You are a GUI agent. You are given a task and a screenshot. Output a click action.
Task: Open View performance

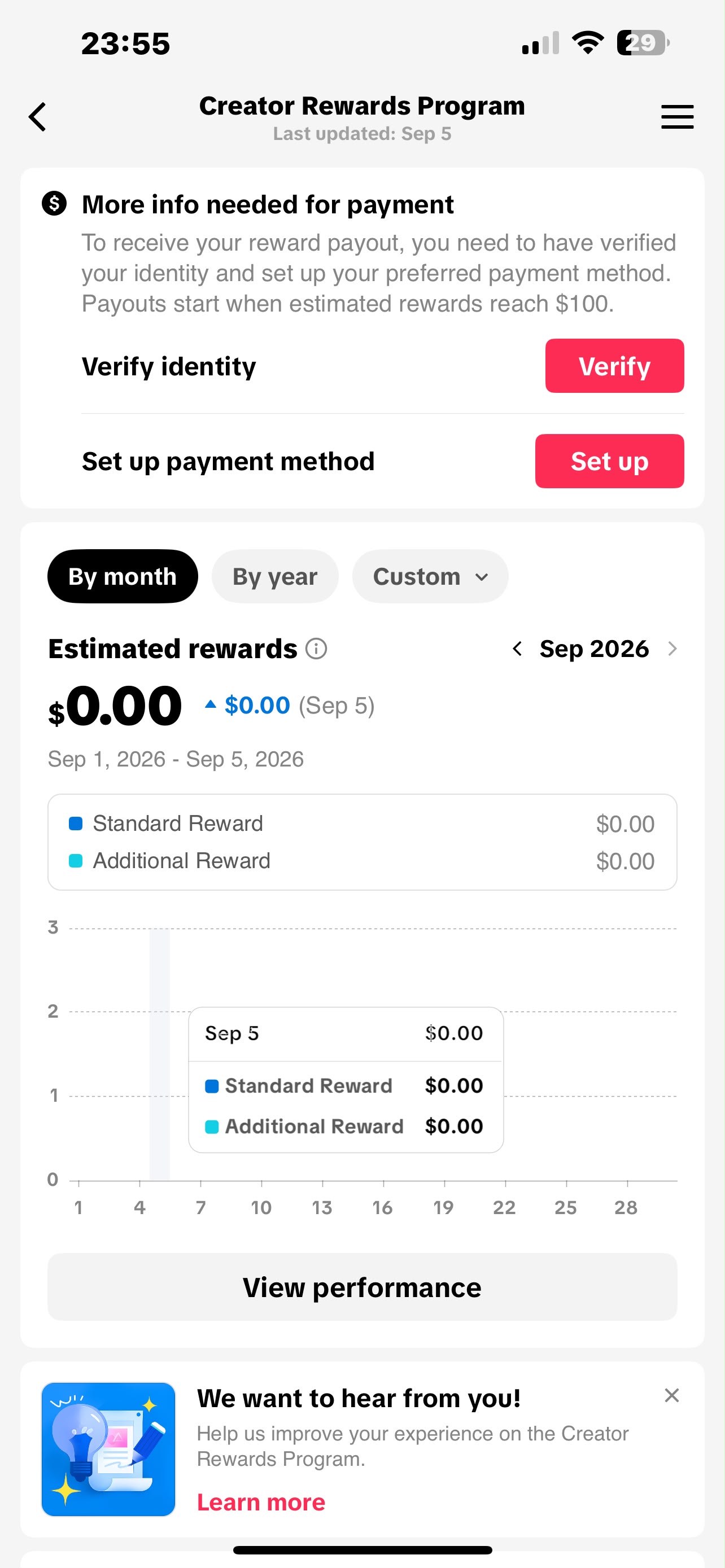362,1287
